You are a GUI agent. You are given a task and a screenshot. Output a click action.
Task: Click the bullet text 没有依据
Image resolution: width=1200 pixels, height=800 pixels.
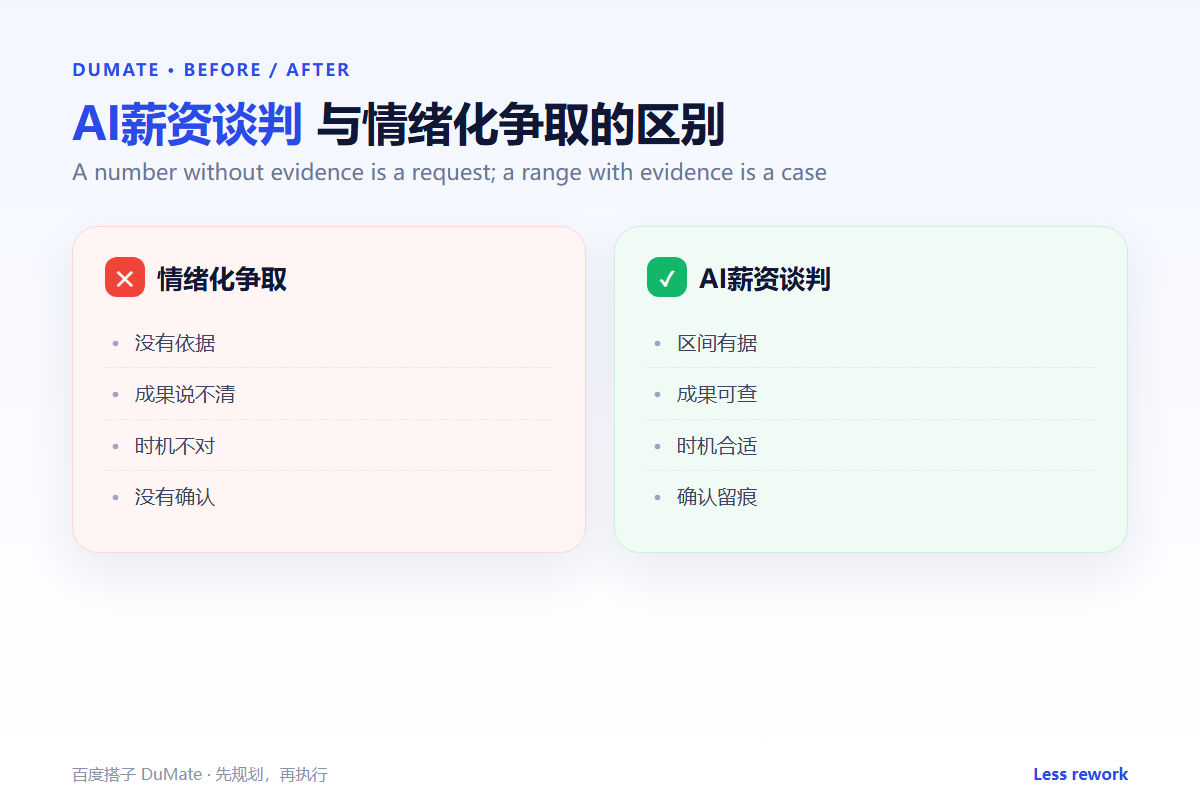[175, 343]
